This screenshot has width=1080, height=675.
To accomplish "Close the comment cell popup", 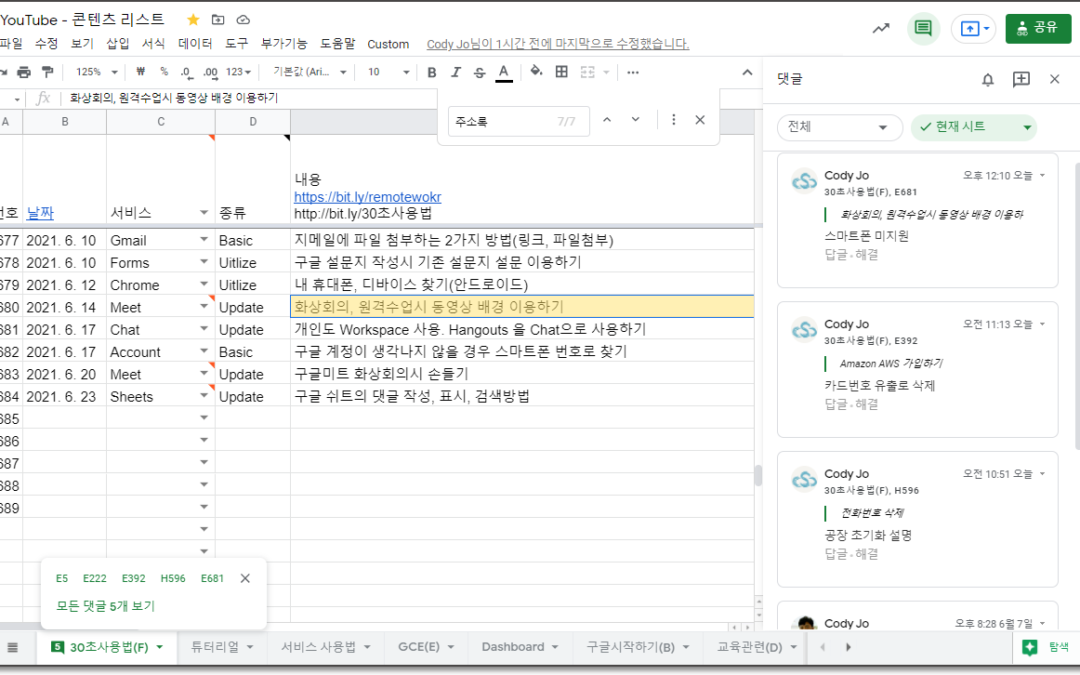I will [x=245, y=579].
